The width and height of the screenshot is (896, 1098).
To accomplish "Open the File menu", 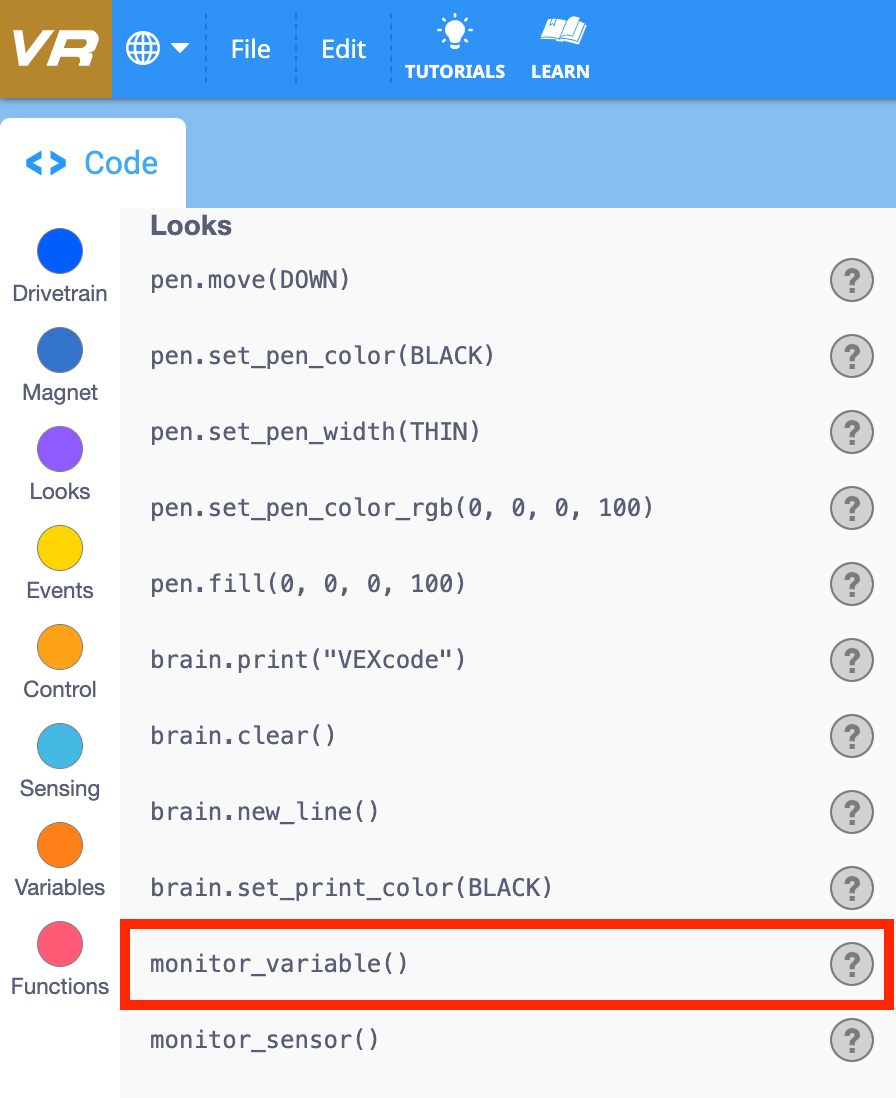I will (x=249, y=48).
